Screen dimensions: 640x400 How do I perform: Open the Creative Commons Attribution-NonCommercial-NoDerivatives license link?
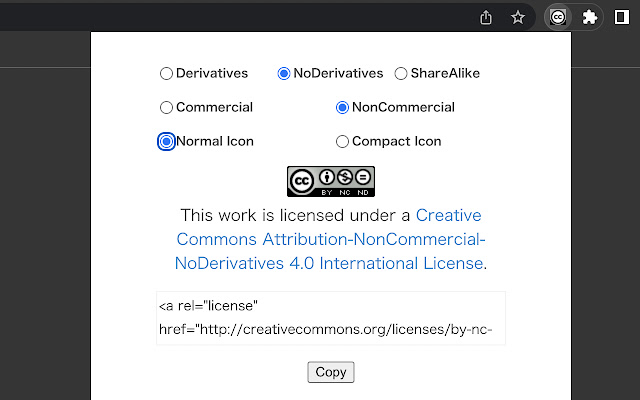330,239
